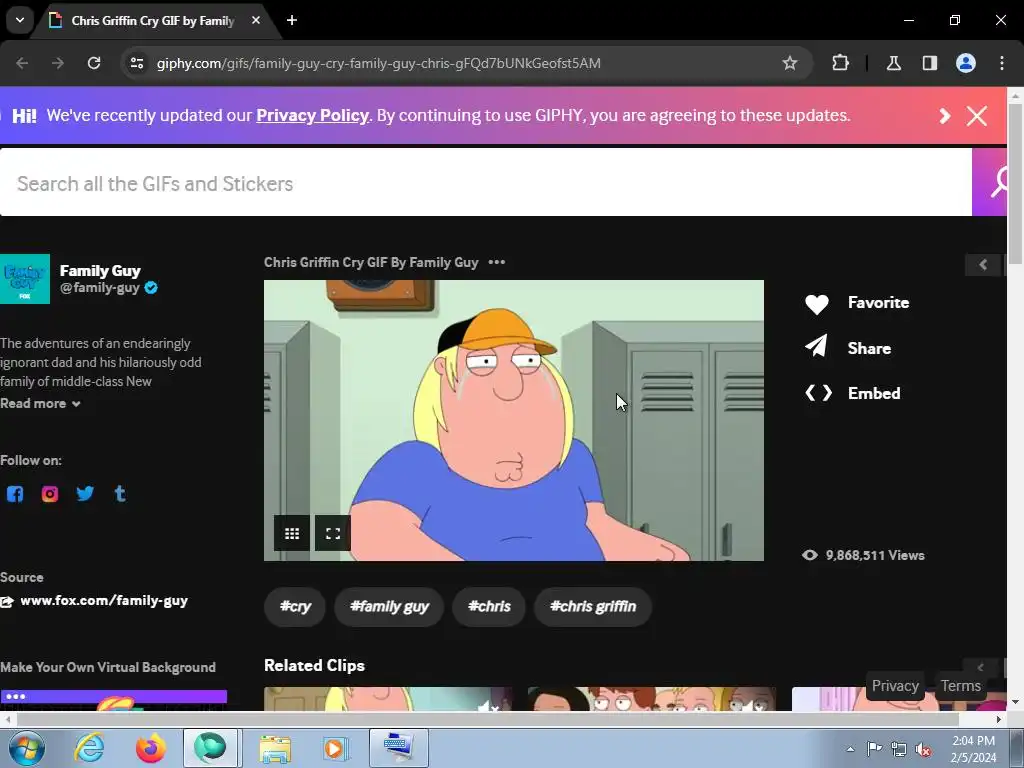Open Family Guy's Twitter icon

point(85,494)
